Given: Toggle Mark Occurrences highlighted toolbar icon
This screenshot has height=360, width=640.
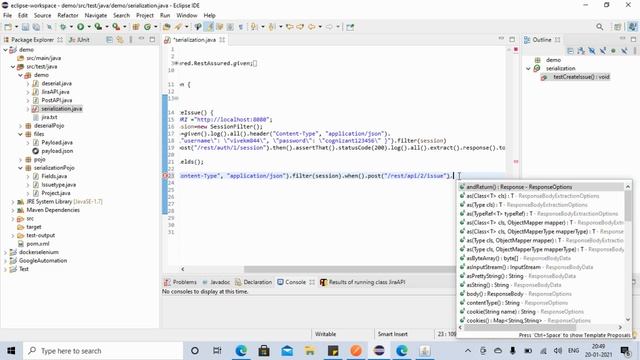Looking at the screenshot, I should (x=209, y=27).
